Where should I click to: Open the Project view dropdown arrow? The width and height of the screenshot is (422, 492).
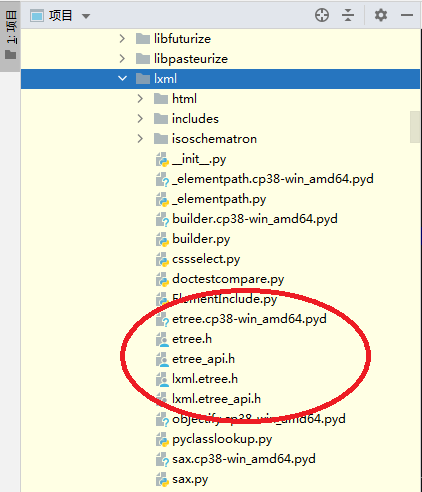tap(86, 16)
